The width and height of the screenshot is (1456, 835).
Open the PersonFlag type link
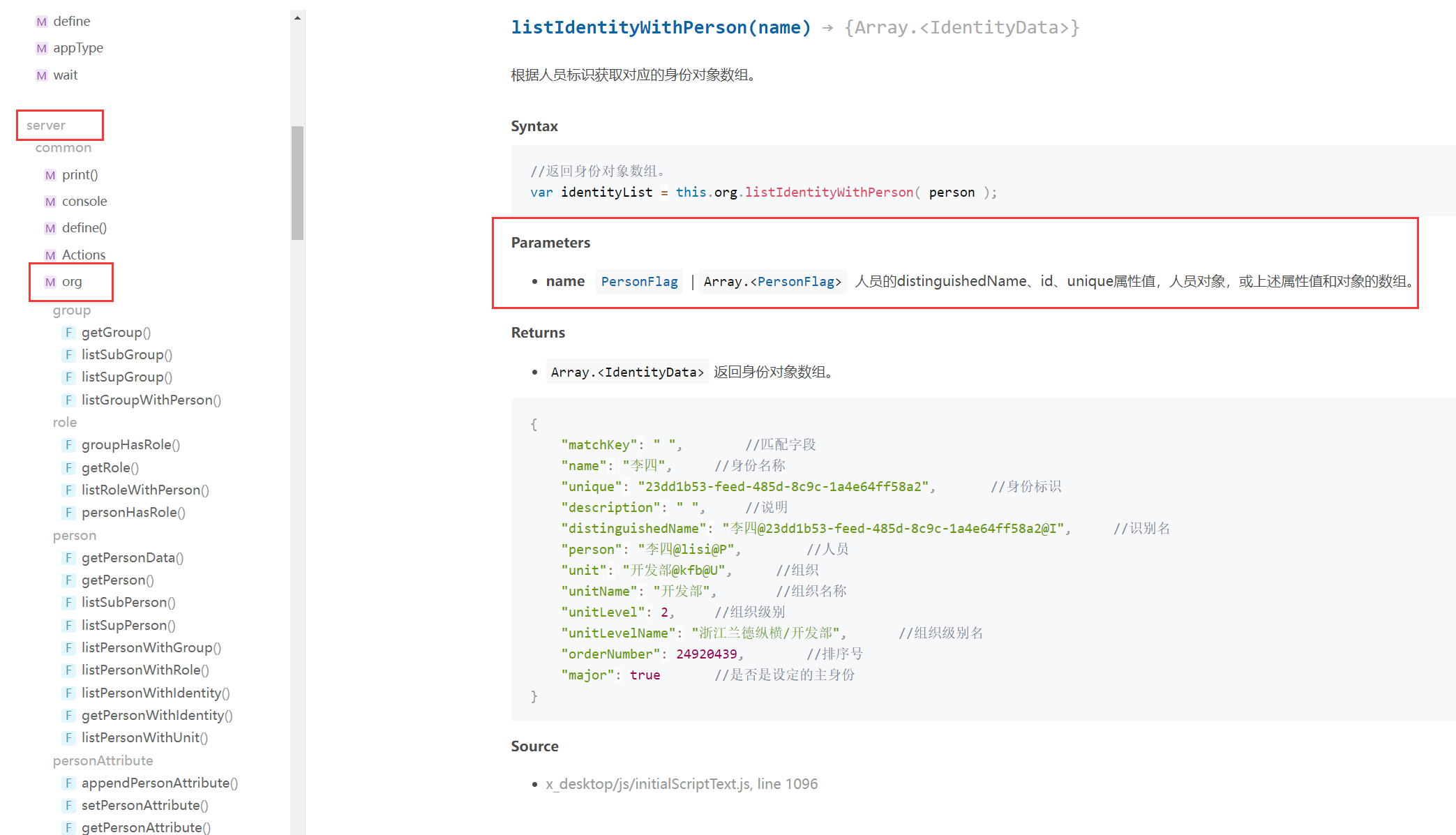(x=639, y=282)
